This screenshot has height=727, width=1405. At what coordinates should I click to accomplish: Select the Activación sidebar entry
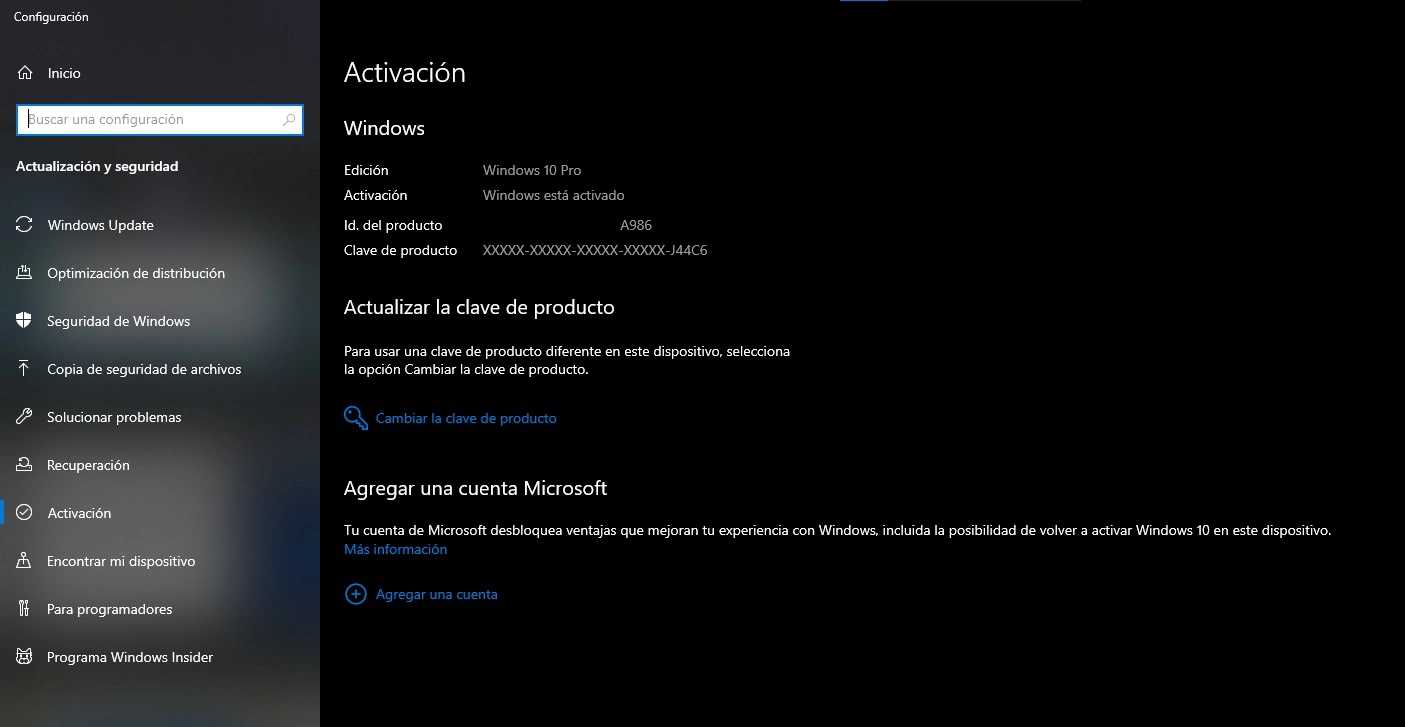(x=160, y=513)
